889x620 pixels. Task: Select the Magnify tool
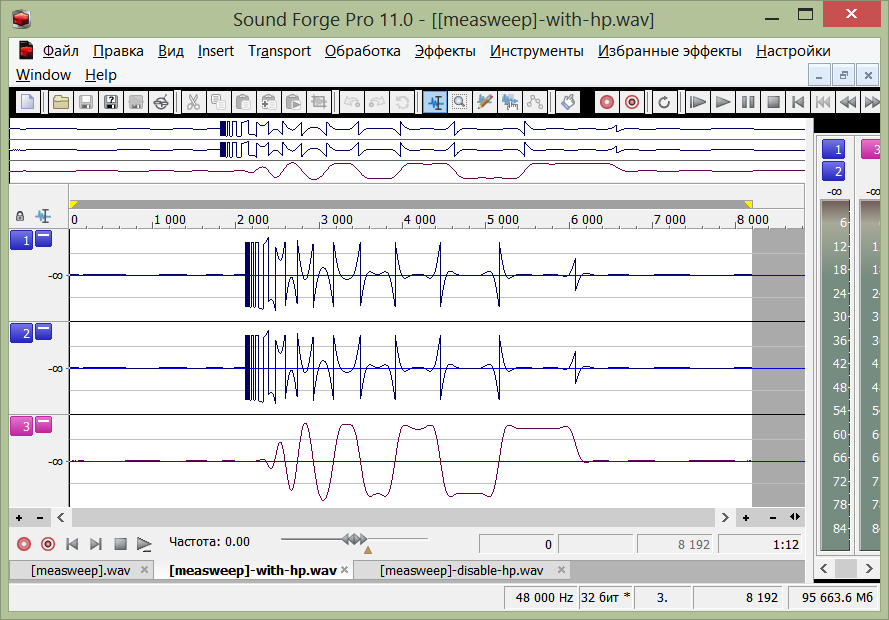tap(460, 103)
